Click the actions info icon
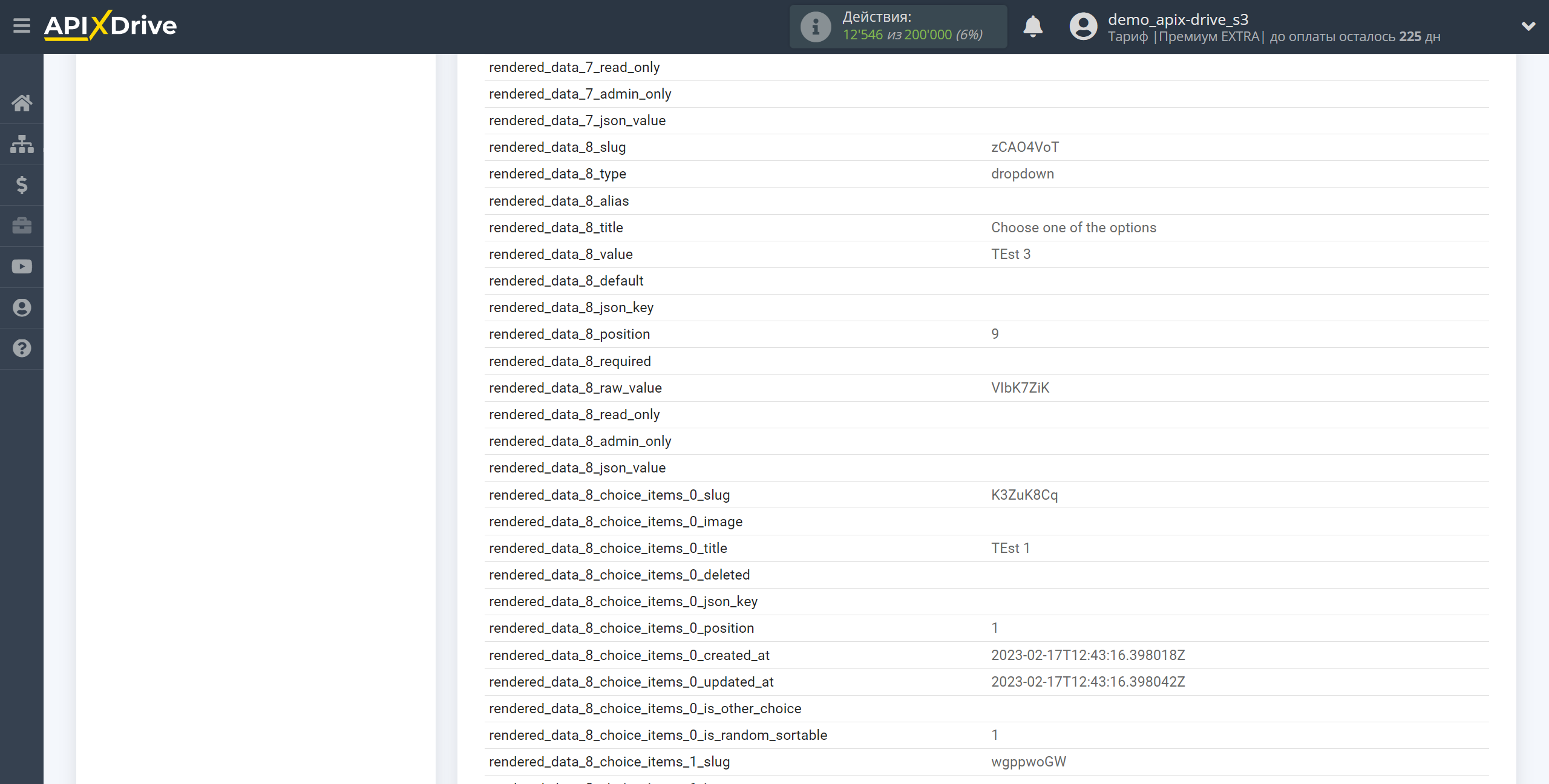This screenshot has height=784, width=1549. 816,27
